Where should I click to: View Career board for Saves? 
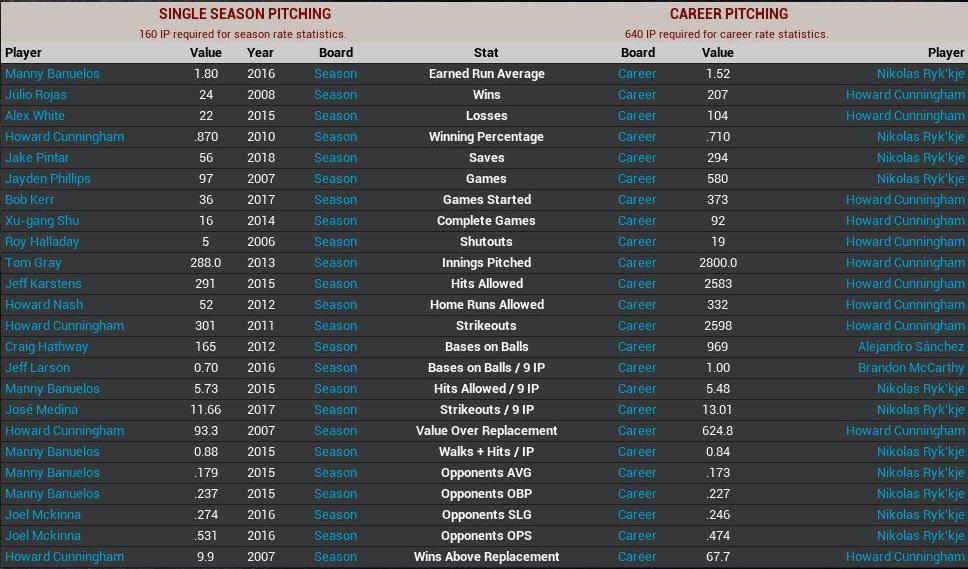637,158
